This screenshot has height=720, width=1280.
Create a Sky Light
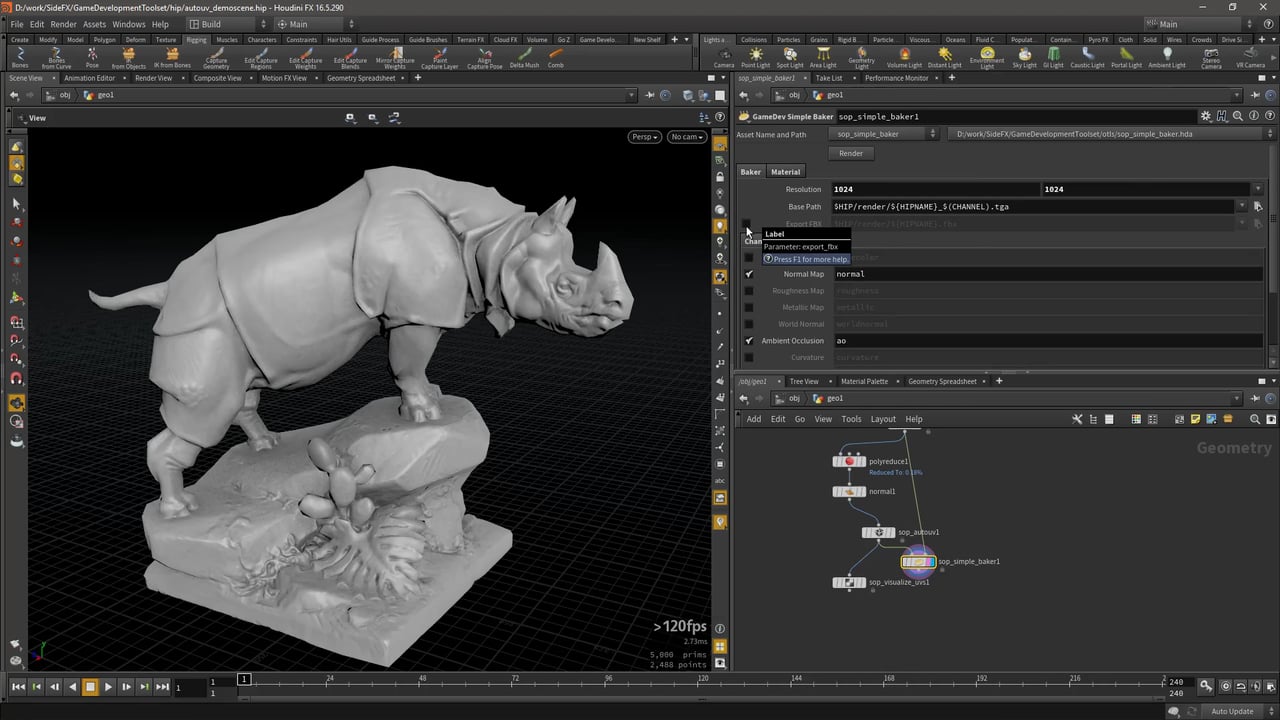click(1025, 57)
